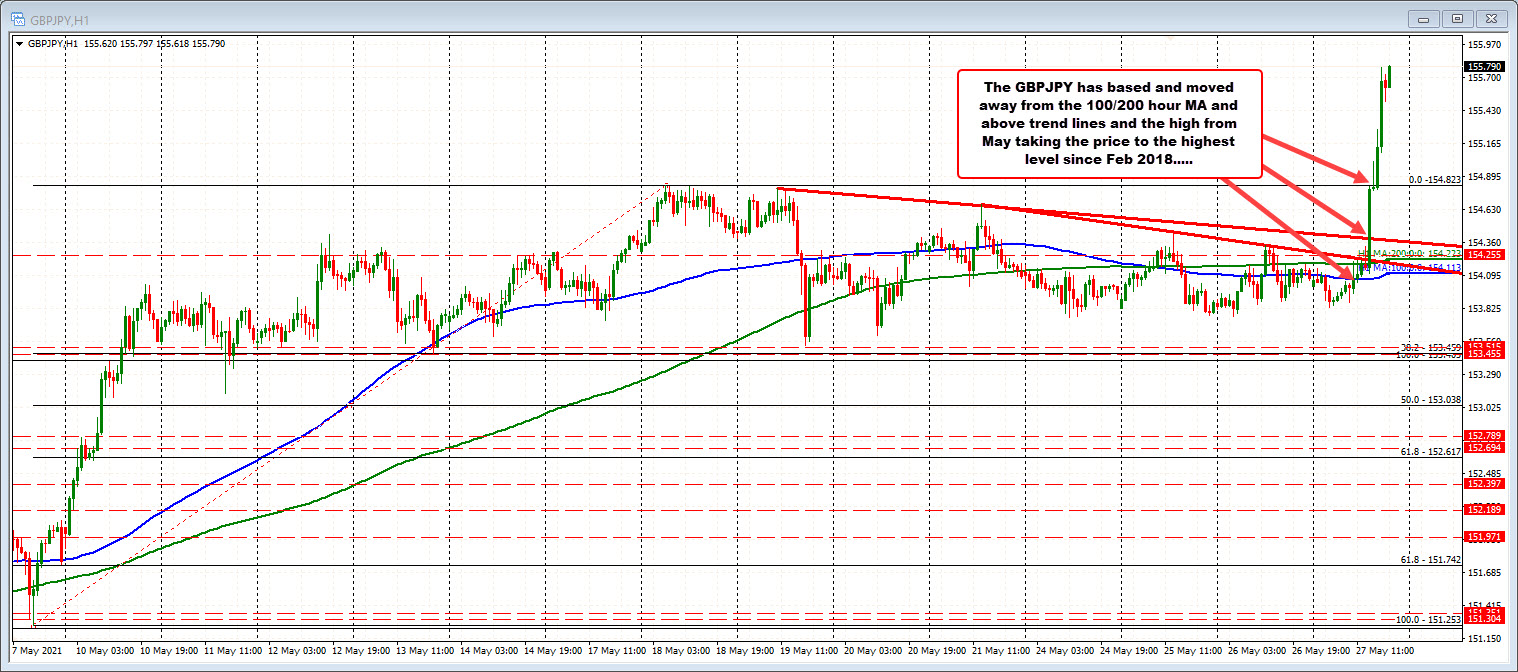Click the 100.0 - 151.253 Fibonacci label
Viewport: 1518px width, 672px height.
click(x=1428, y=620)
